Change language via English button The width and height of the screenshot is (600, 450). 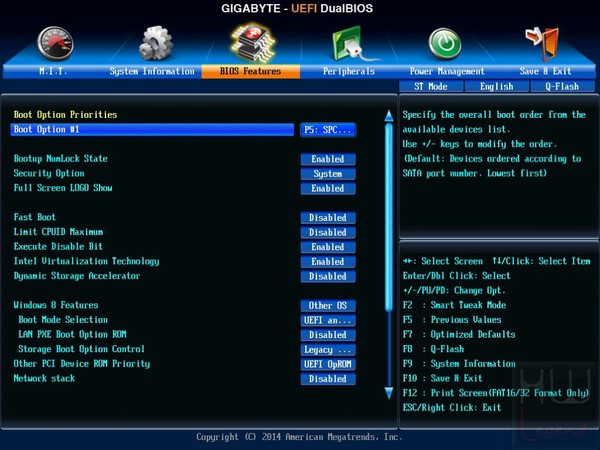pos(497,86)
